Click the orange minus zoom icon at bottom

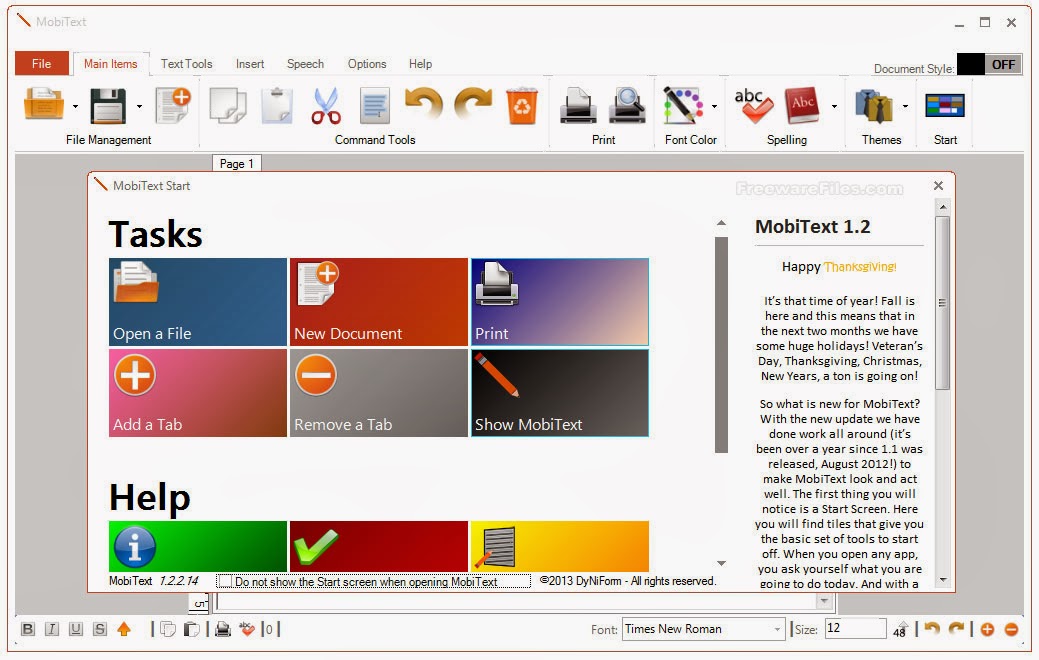point(1011,630)
